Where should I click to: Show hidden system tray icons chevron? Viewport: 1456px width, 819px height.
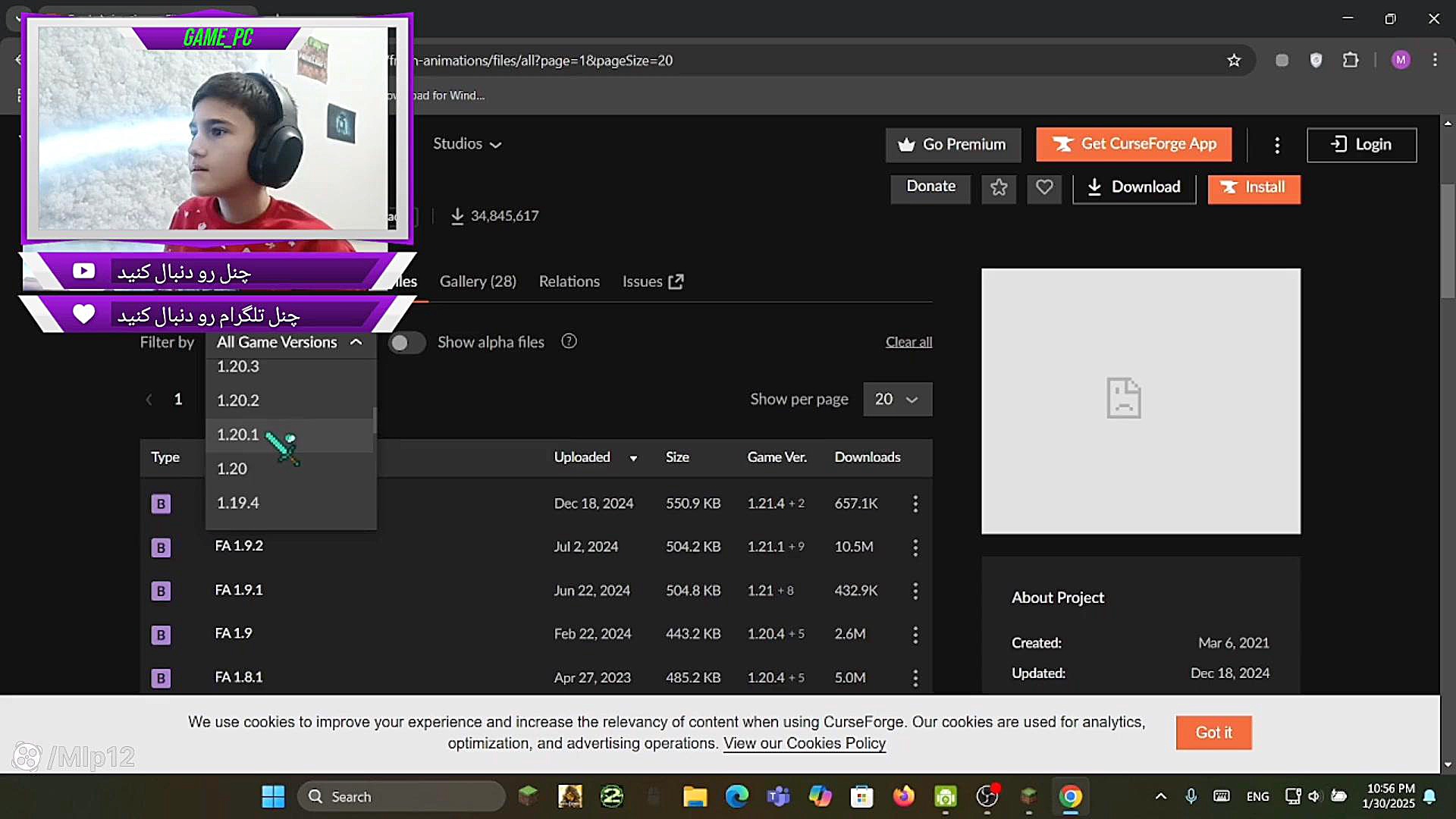point(1160,796)
